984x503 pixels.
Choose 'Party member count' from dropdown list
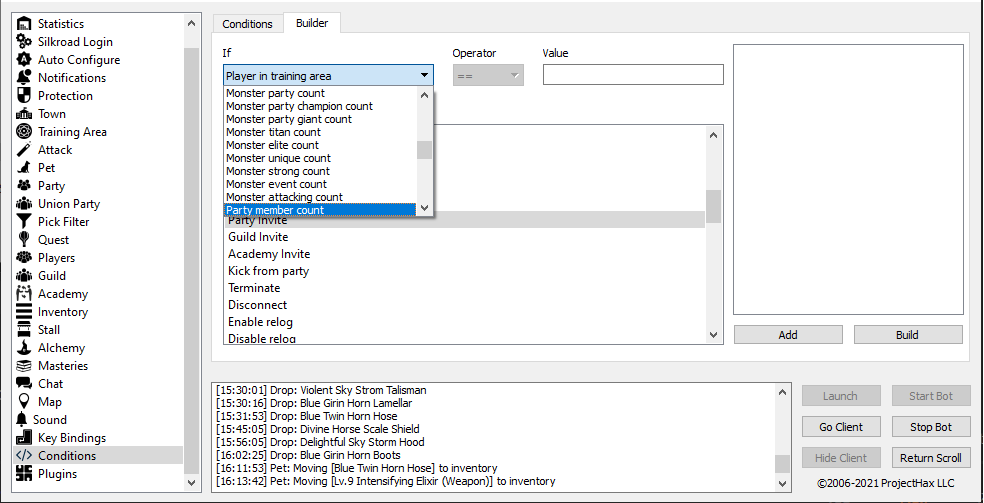319,210
